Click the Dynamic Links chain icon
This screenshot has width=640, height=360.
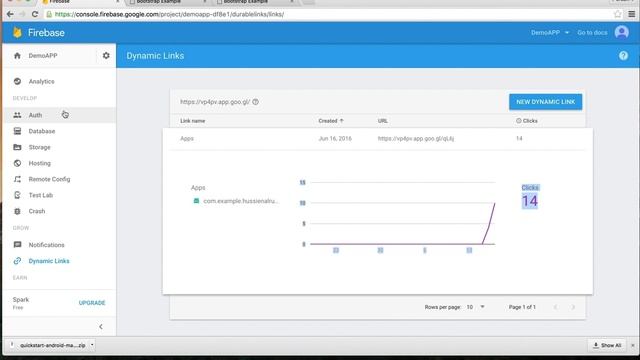[17, 261]
